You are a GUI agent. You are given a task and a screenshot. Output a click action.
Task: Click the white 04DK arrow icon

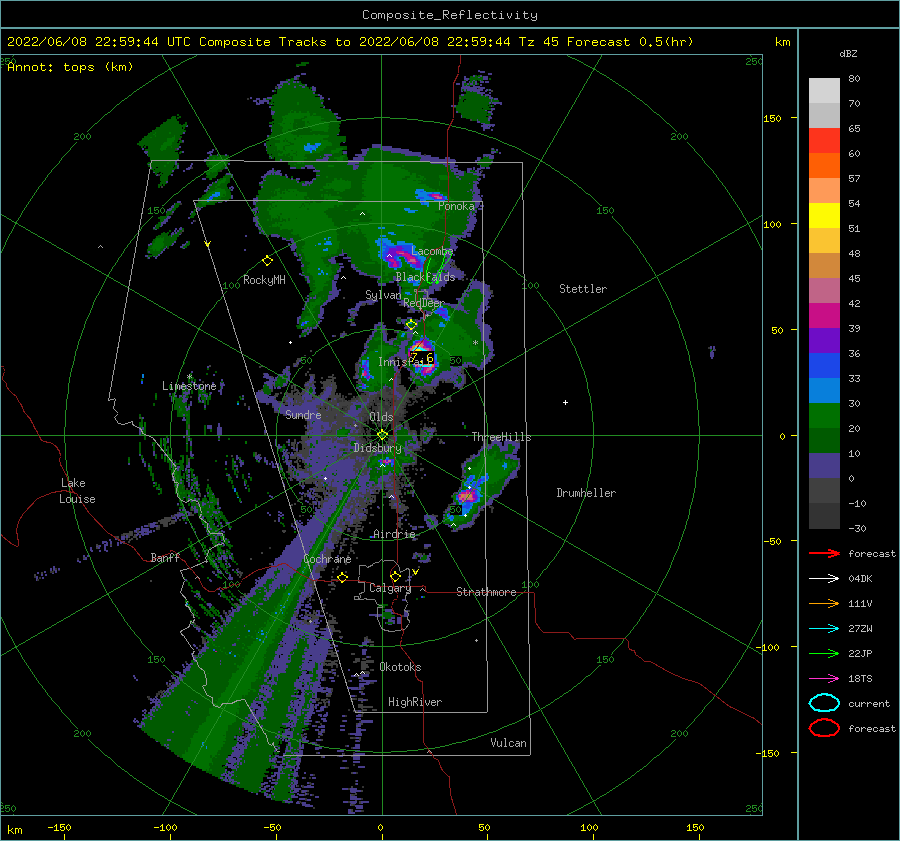[824, 578]
